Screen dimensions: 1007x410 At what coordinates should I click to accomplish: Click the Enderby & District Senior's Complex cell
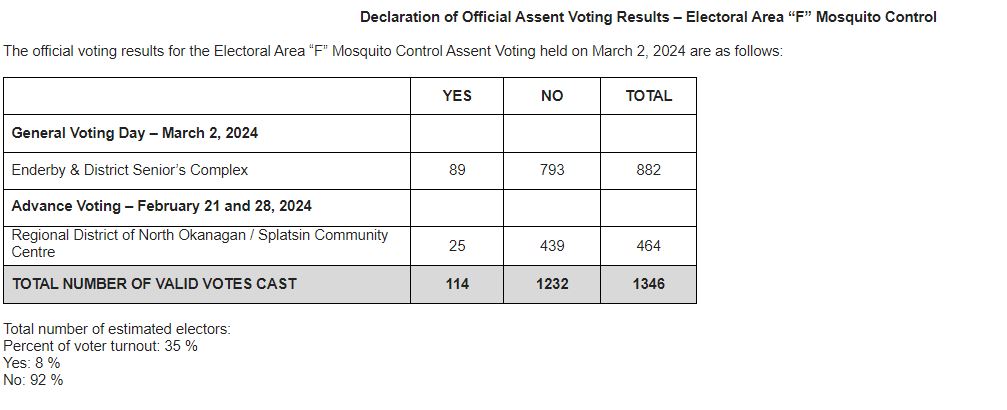point(130,170)
